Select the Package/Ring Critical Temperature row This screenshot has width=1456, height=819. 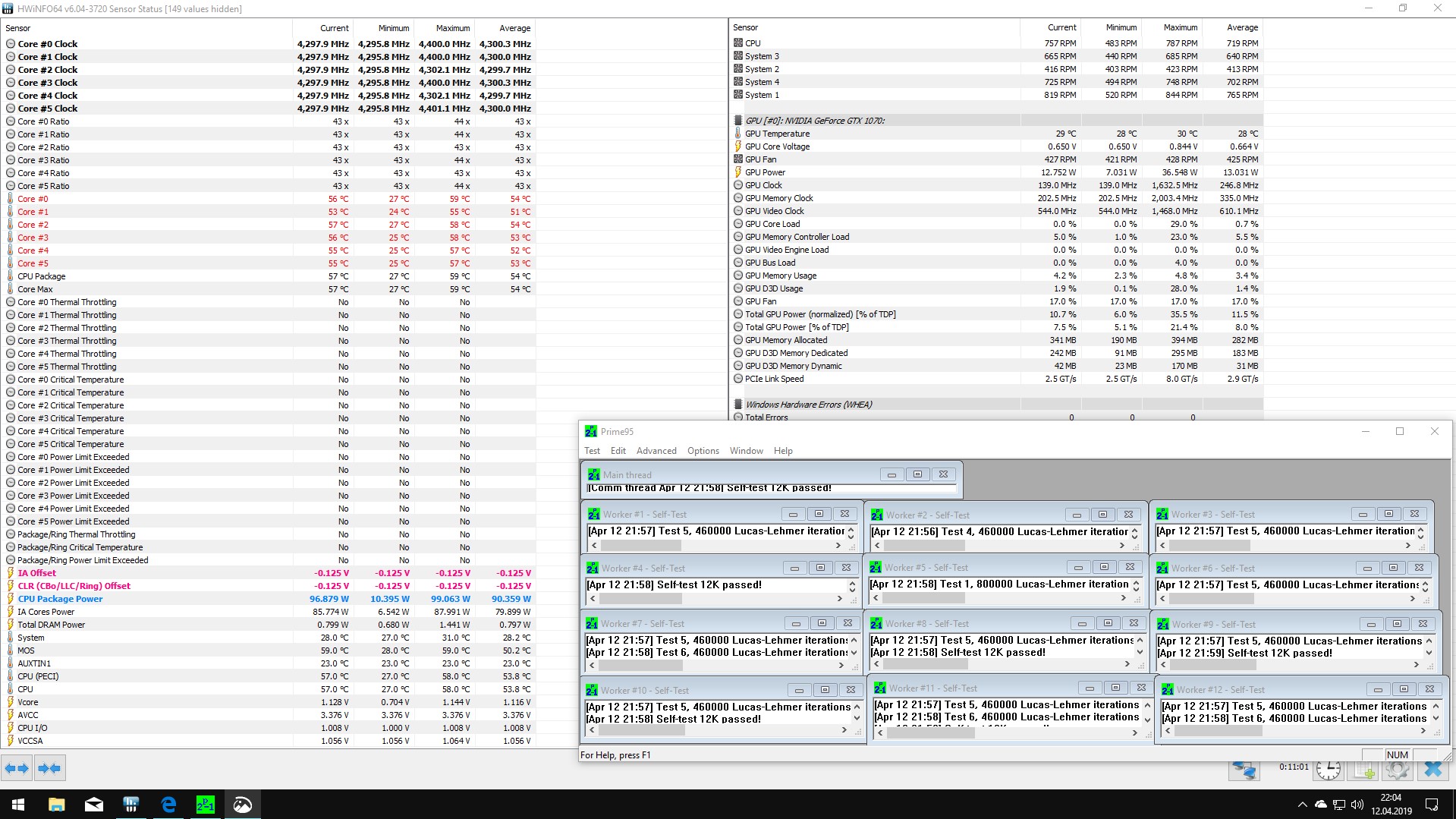click(269, 547)
